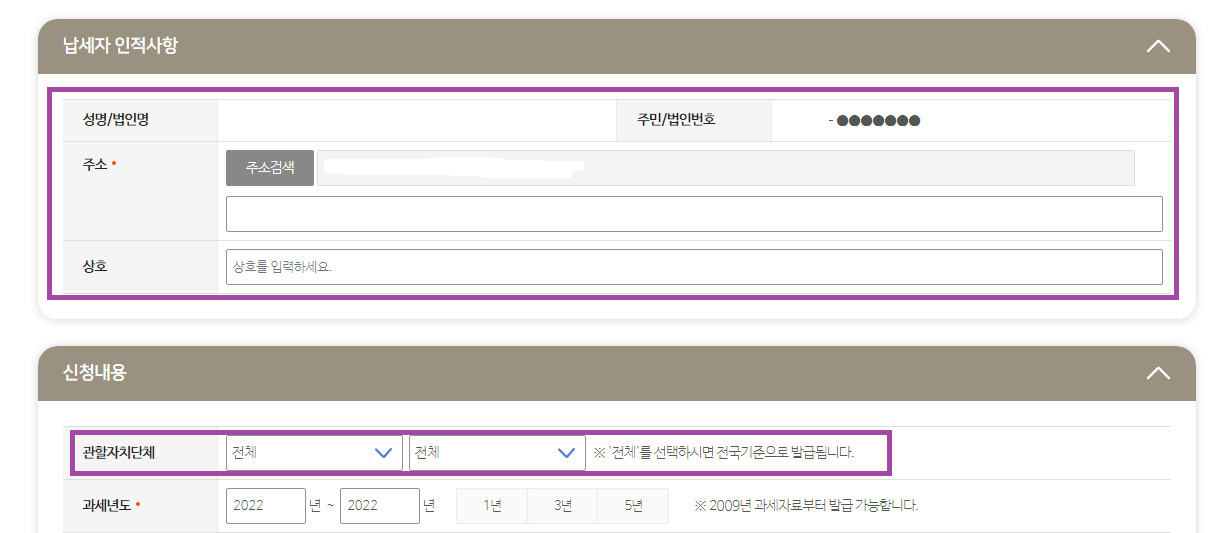The image size is (1215, 533).
Task: Click the 관할자치단체 label
Action: 119,452
